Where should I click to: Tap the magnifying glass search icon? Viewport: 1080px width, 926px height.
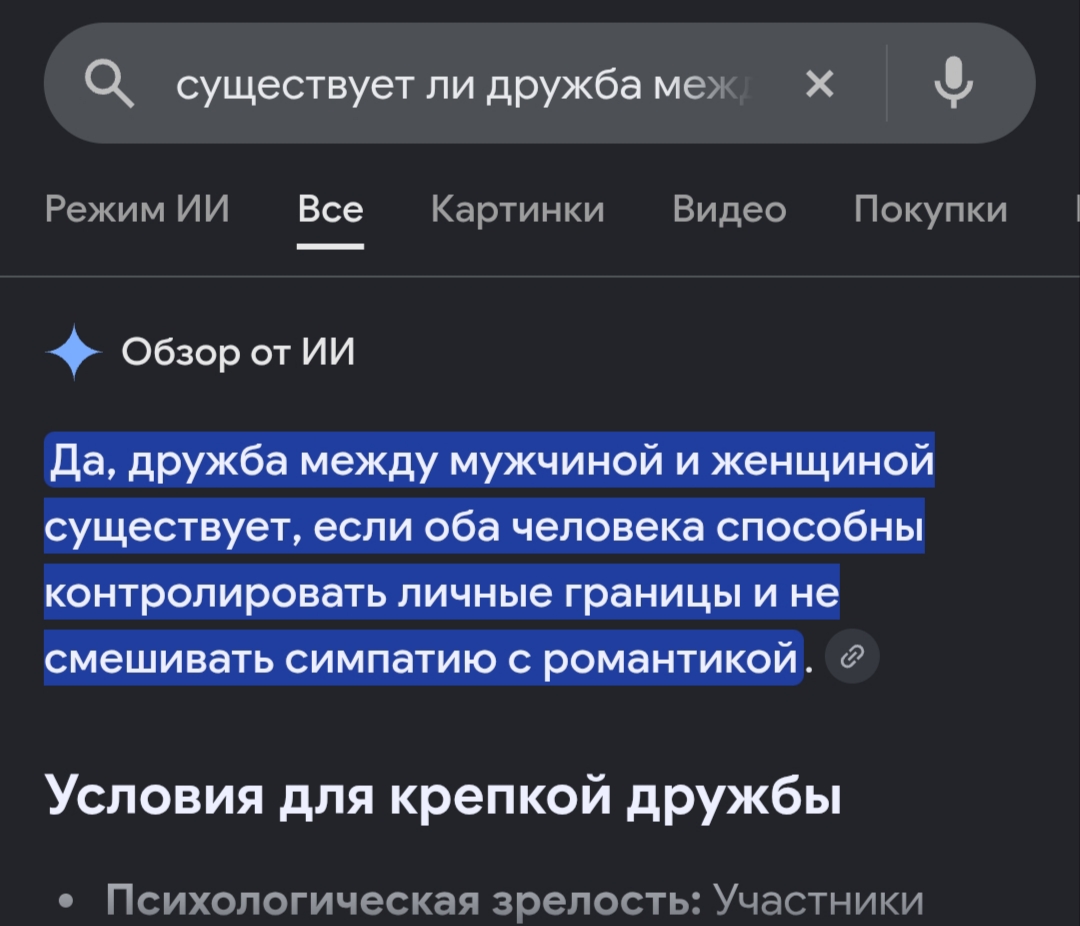109,83
